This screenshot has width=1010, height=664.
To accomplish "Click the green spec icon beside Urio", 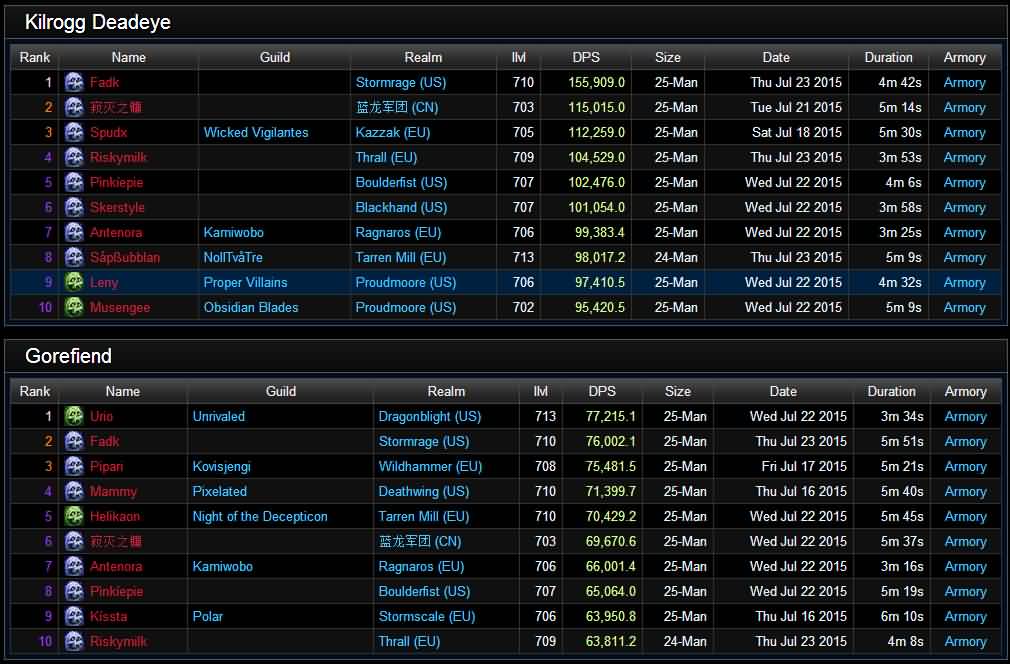I will click(x=74, y=416).
